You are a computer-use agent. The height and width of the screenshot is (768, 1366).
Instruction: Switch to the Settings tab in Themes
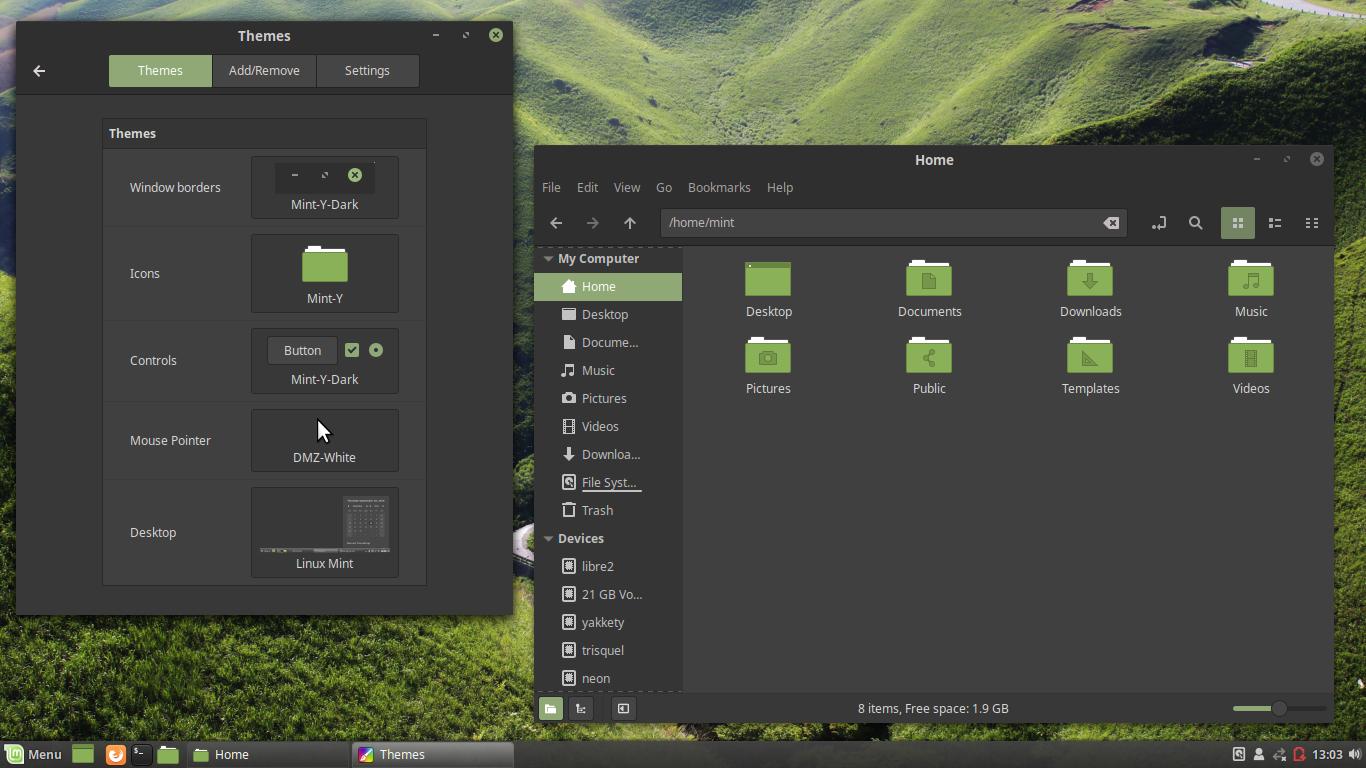pyautogui.click(x=367, y=71)
